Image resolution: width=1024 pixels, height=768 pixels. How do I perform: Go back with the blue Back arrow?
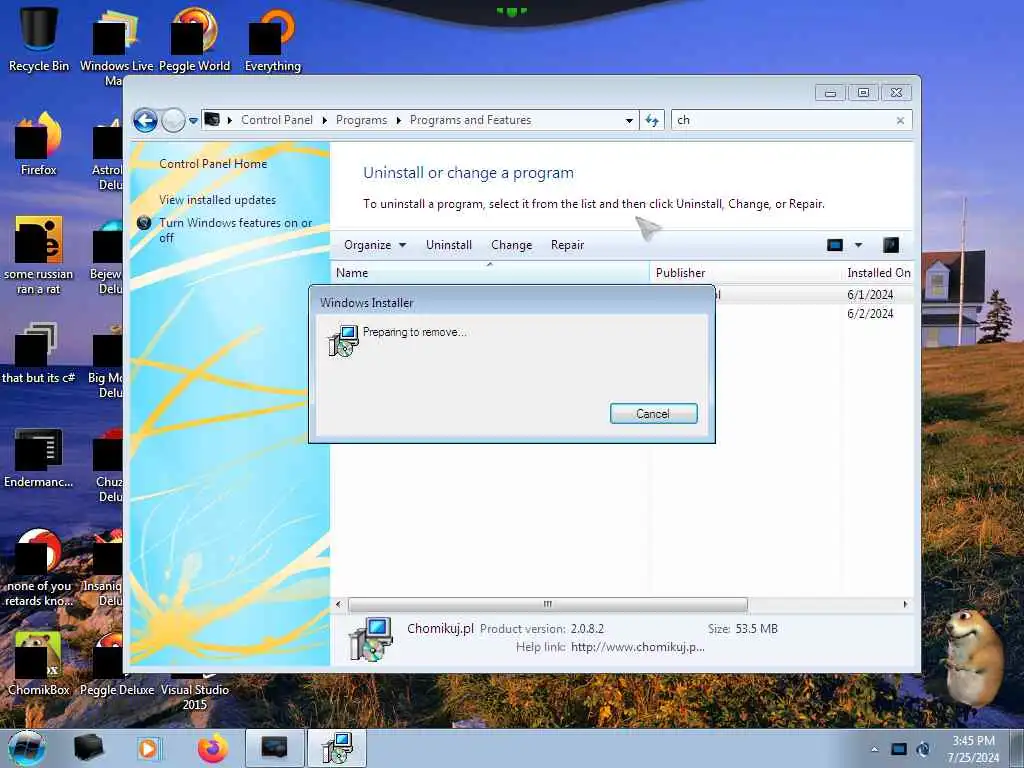(145, 120)
